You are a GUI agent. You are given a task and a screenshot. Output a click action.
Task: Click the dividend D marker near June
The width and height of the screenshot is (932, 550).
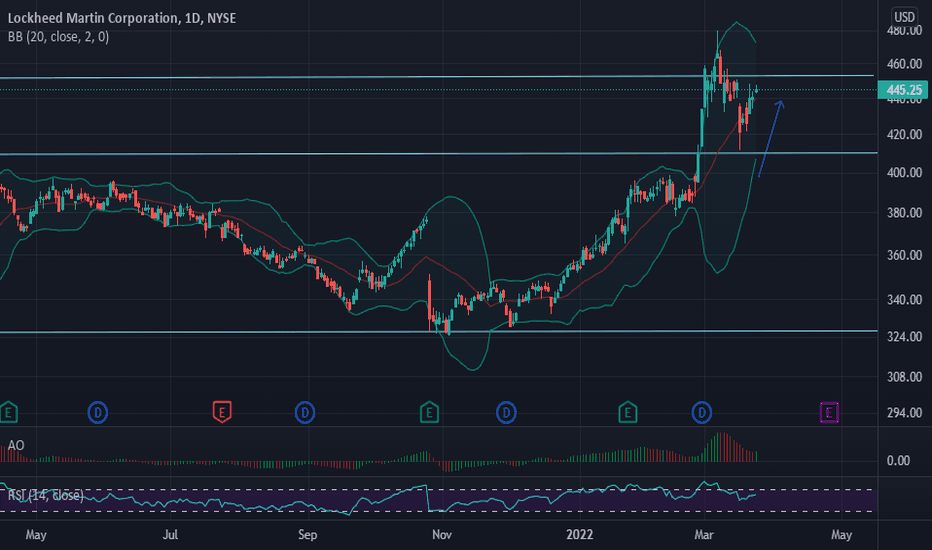click(98, 412)
